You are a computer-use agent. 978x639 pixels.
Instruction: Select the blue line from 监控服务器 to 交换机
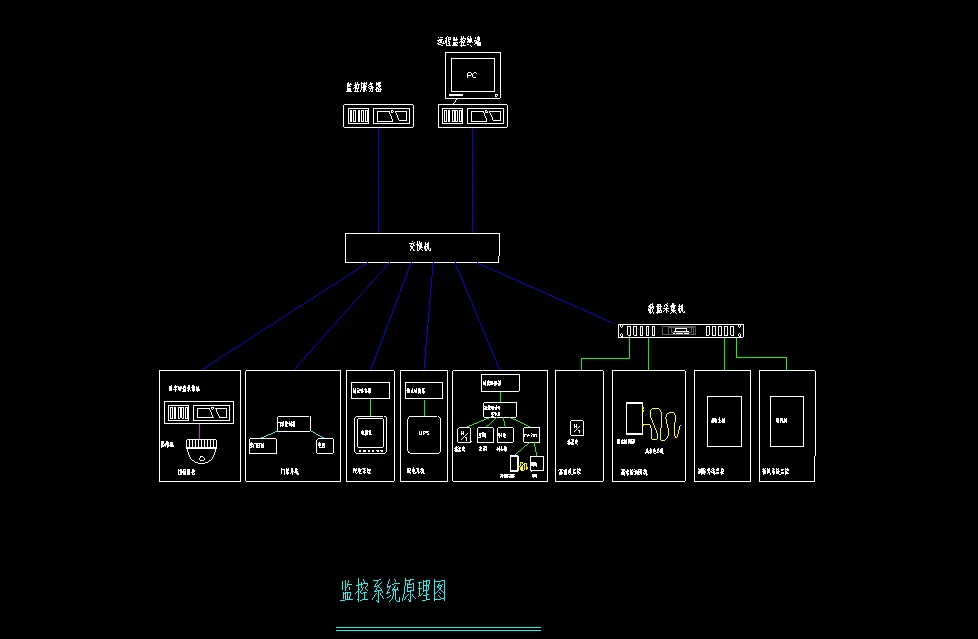[379, 180]
